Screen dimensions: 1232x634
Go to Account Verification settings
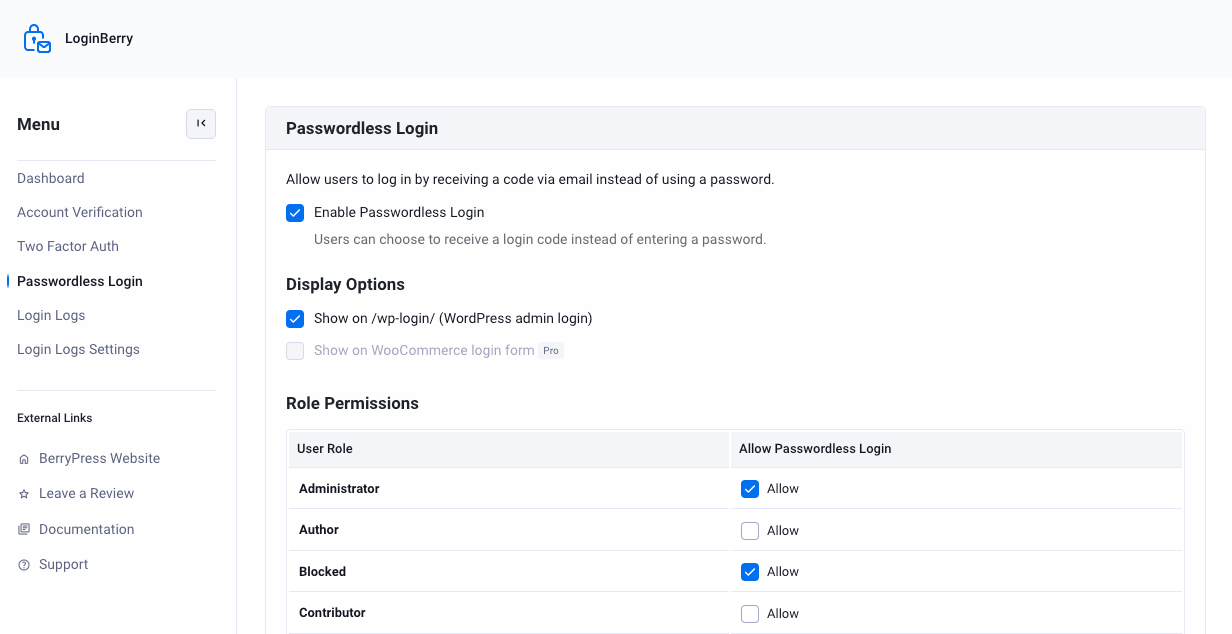click(x=80, y=212)
